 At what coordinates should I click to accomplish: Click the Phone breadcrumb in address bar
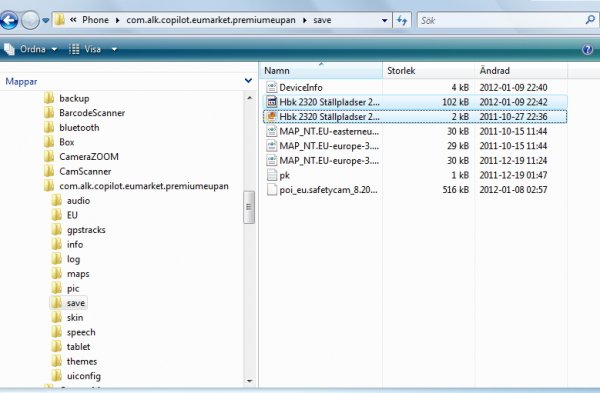[x=95, y=20]
